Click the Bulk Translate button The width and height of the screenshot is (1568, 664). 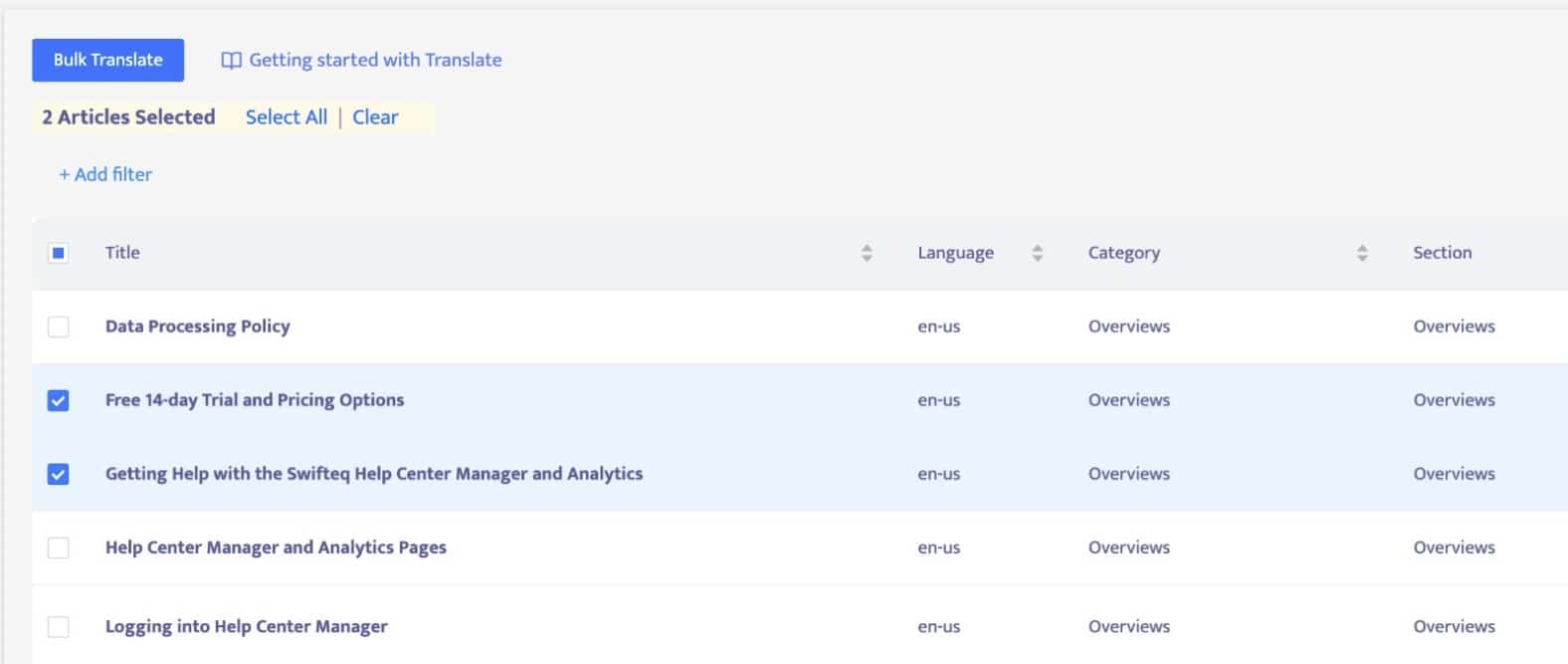click(107, 60)
